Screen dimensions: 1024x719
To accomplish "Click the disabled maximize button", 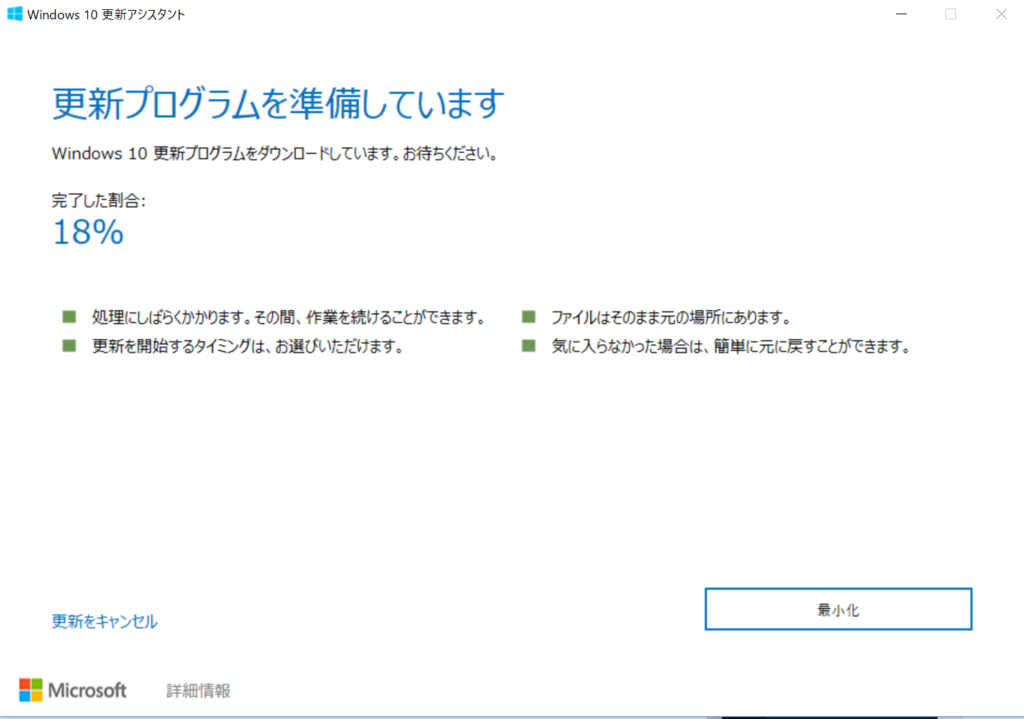I will (x=951, y=14).
